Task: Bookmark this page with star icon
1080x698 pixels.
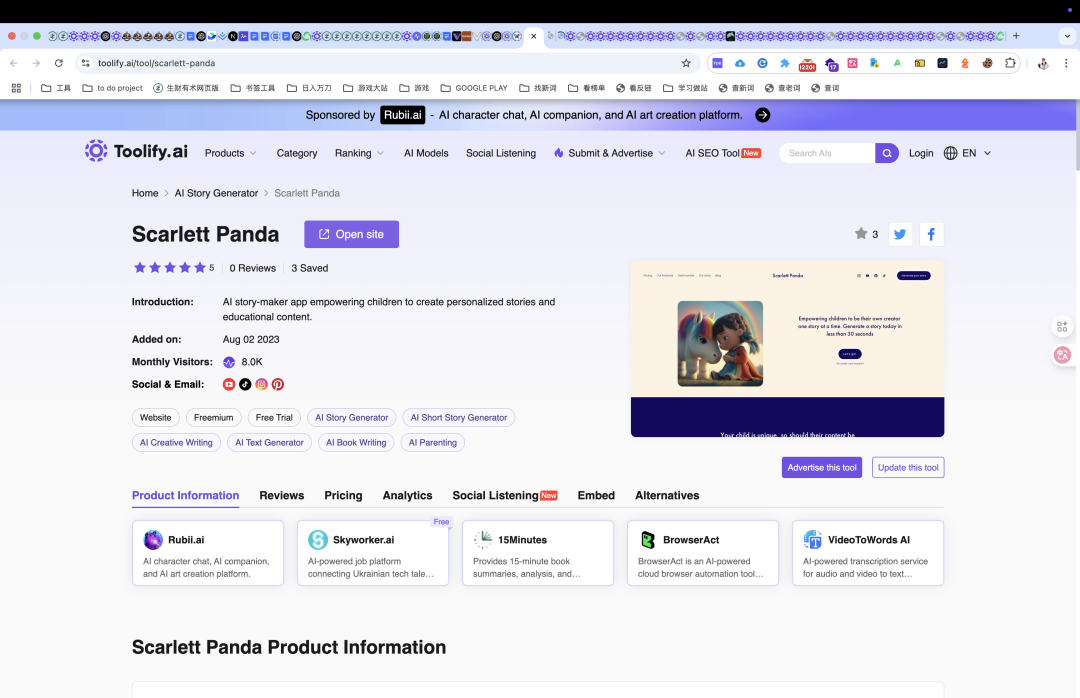Action: 686,63
